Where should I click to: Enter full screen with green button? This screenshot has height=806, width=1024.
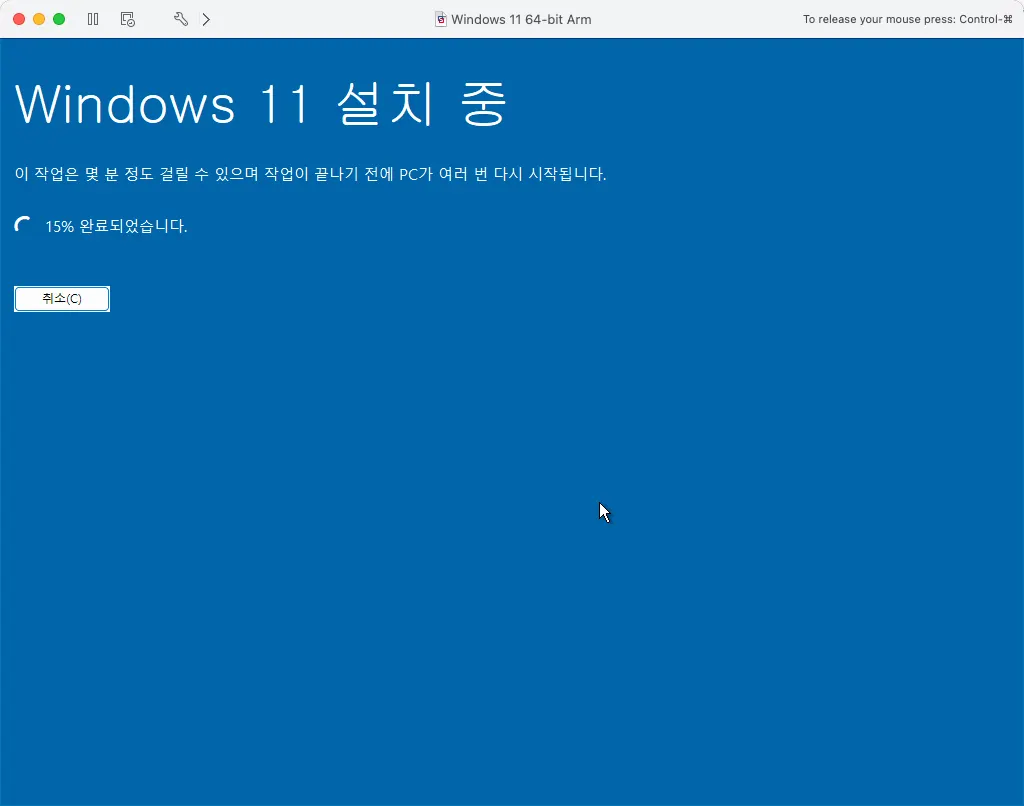(59, 19)
